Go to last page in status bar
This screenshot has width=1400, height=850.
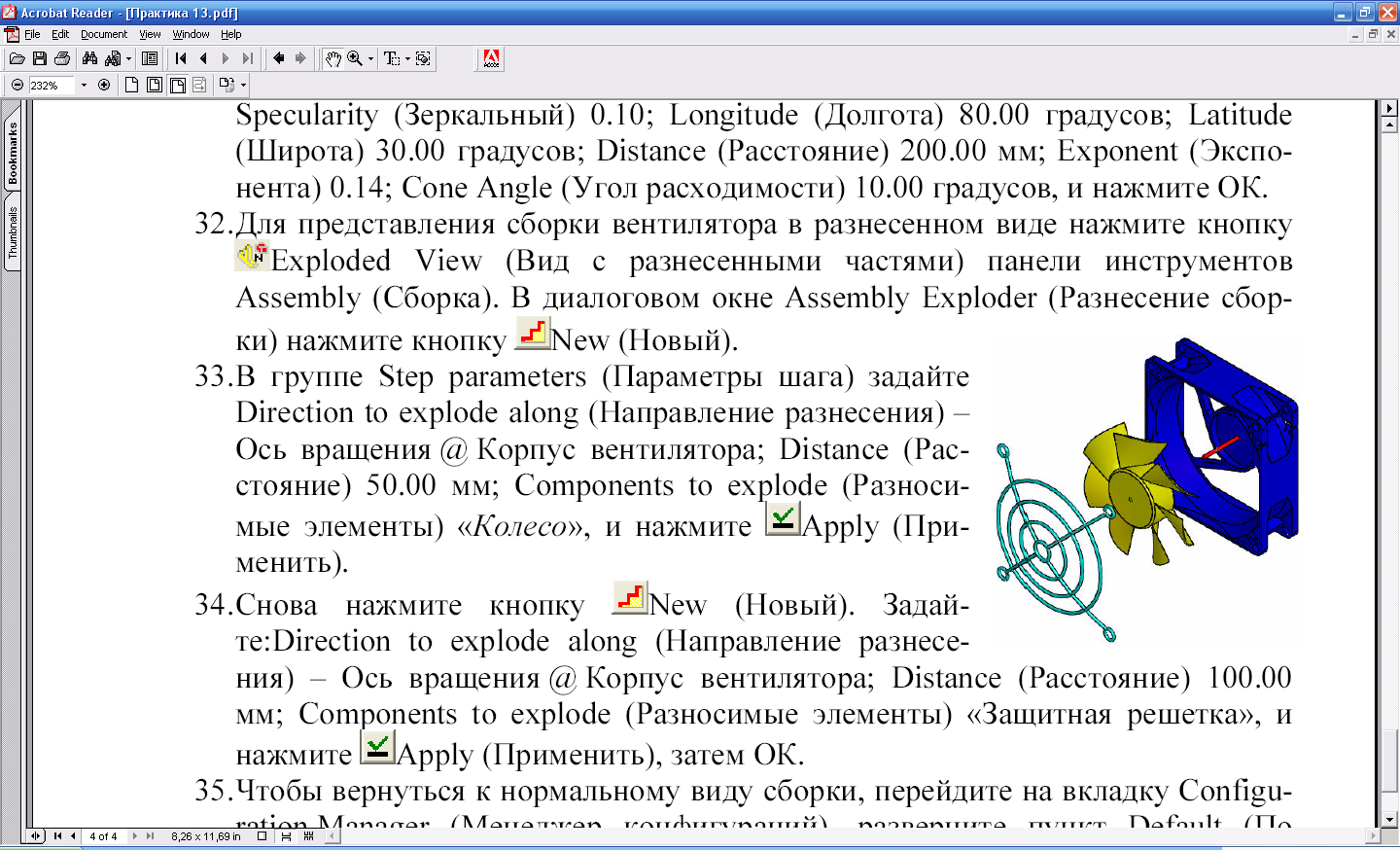(x=150, y=835)
